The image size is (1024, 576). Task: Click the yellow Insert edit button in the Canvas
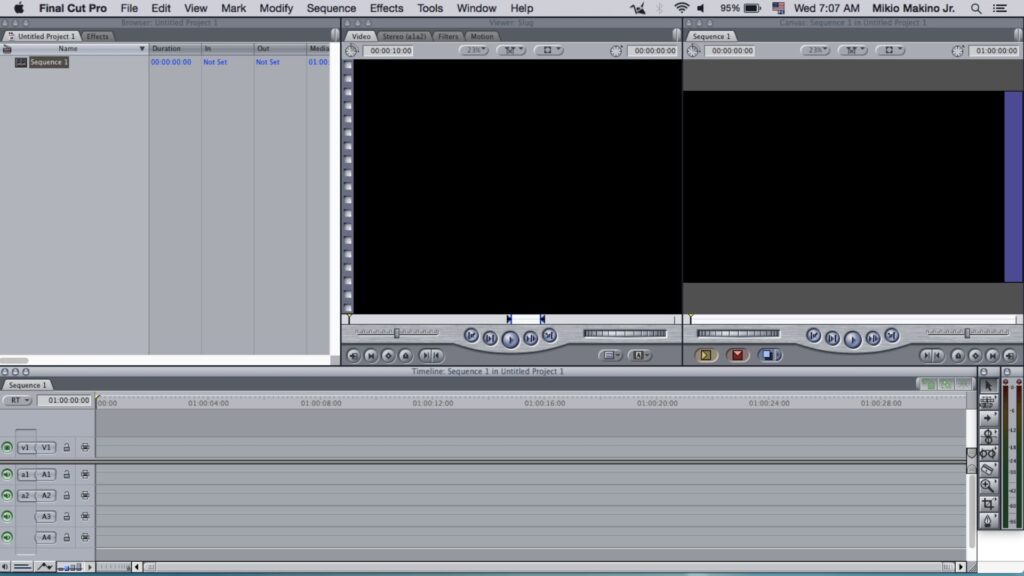pos(706,355)
